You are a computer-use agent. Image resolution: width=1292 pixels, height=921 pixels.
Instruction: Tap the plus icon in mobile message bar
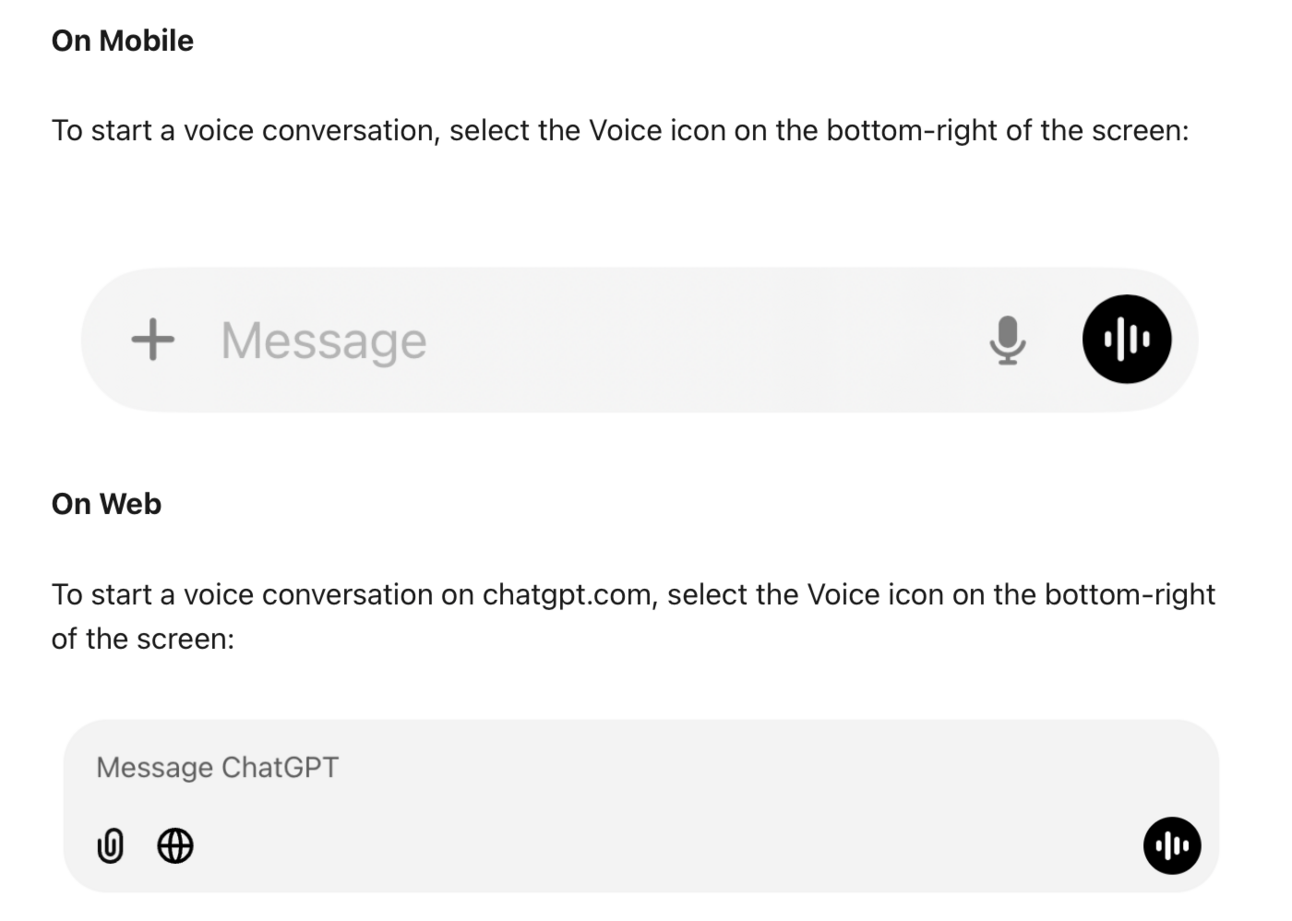(x=153, y=340)
